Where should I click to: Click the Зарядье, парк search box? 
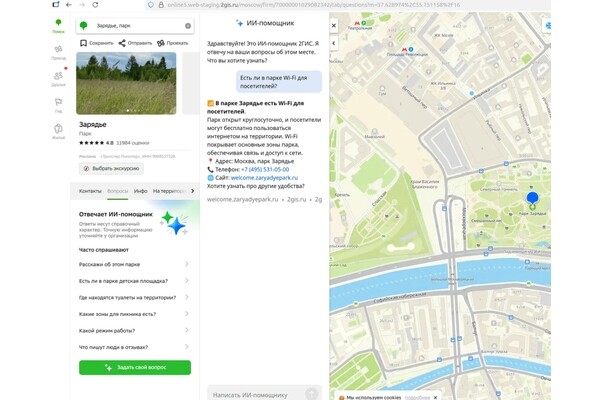coord(135,26)
